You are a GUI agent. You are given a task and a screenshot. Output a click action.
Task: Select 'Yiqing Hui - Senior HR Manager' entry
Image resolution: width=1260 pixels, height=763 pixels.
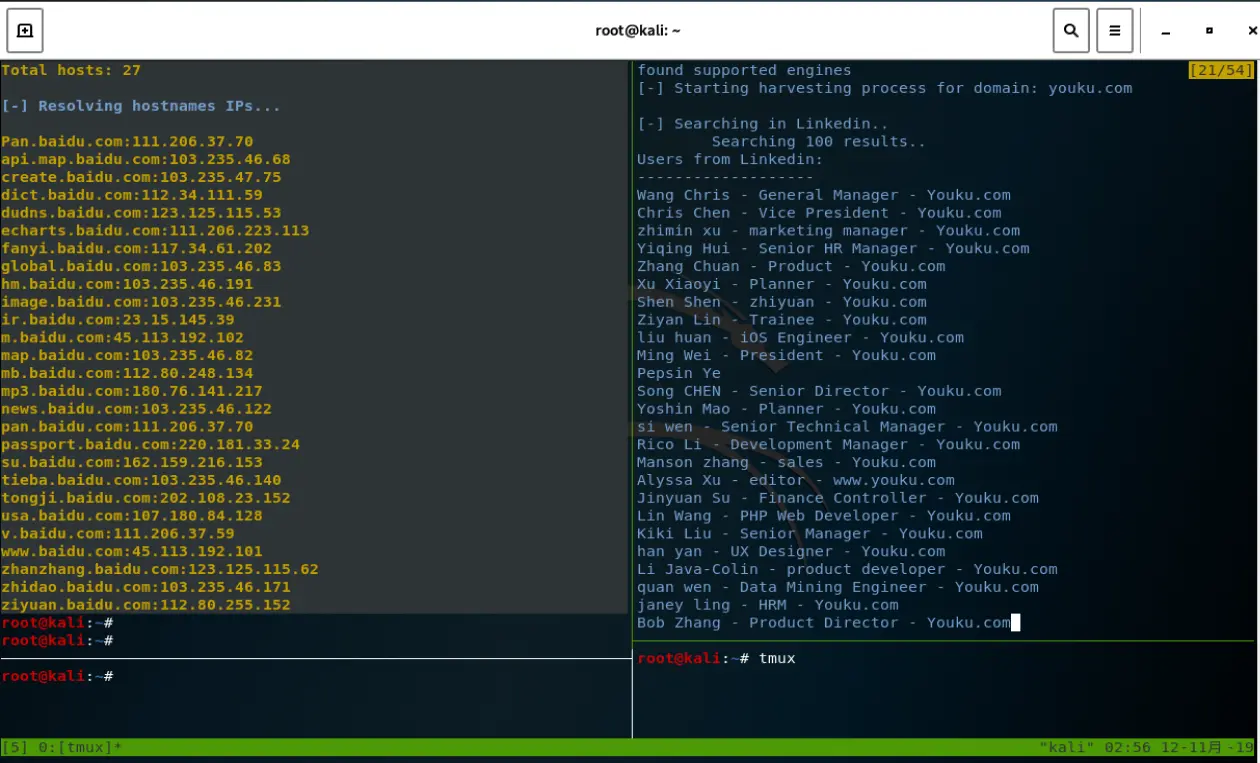click(x=833, y=248)
